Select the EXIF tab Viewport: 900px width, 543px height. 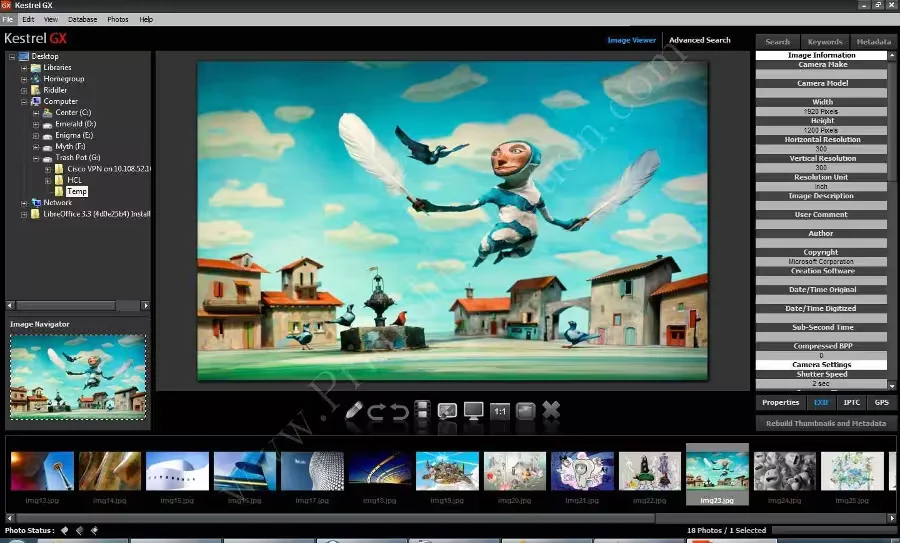pyautogui.click(x=821, y=402)
